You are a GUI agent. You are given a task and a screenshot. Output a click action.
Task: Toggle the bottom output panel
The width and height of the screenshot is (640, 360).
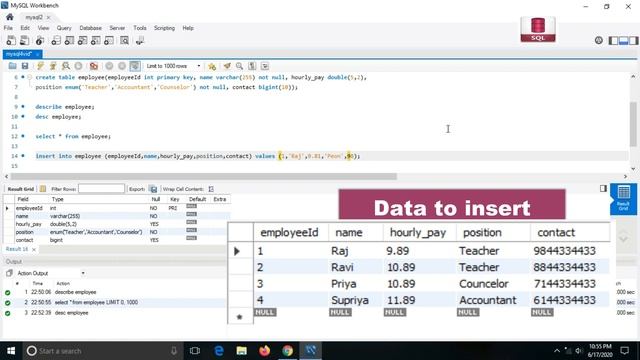(x=623, y=40)
